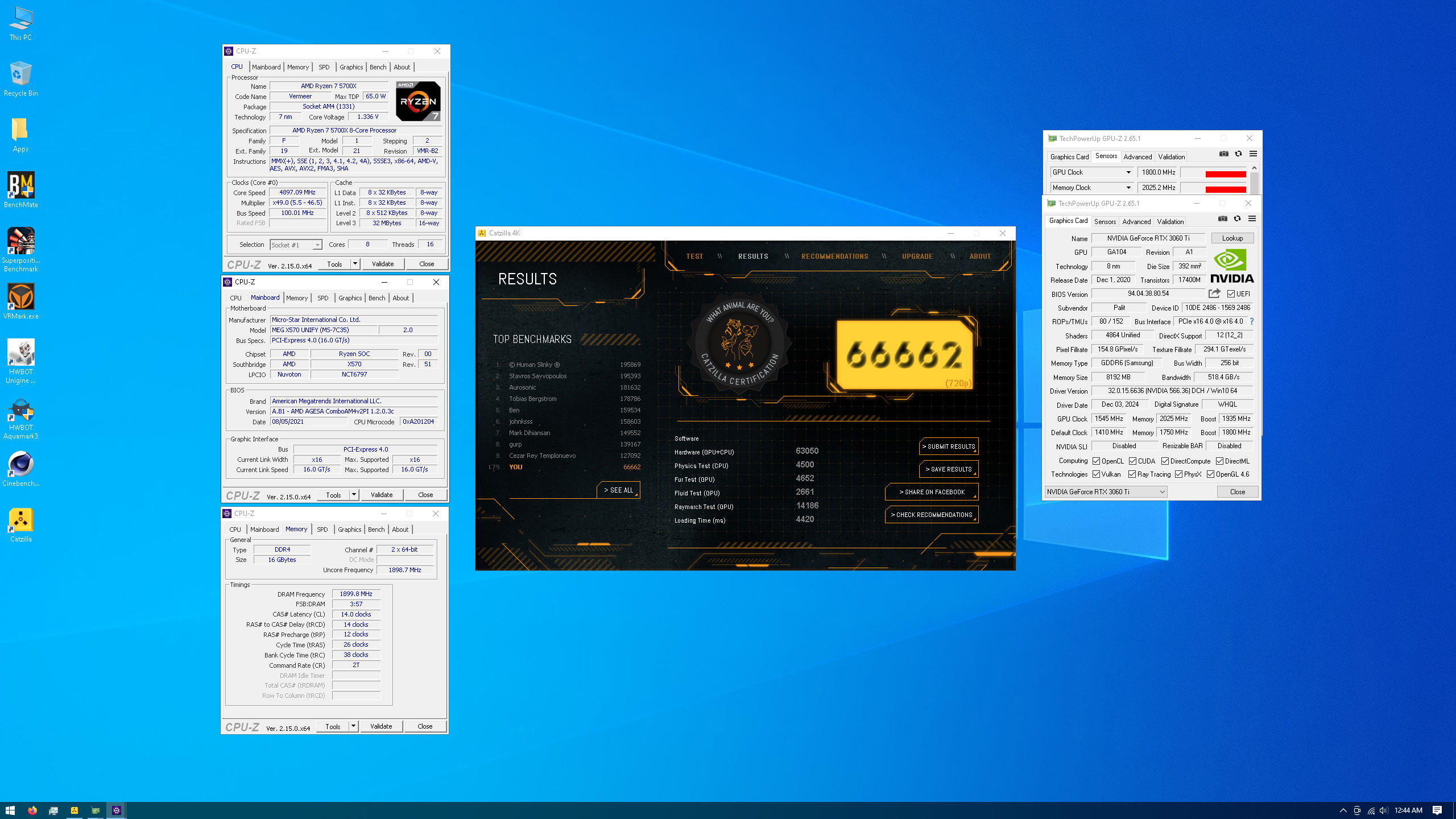This screenshot has width=1456, height=819.
Task: Launch the Superposition Benchmark shortcut
Action: pyautogui.click(x=20, y=250)
